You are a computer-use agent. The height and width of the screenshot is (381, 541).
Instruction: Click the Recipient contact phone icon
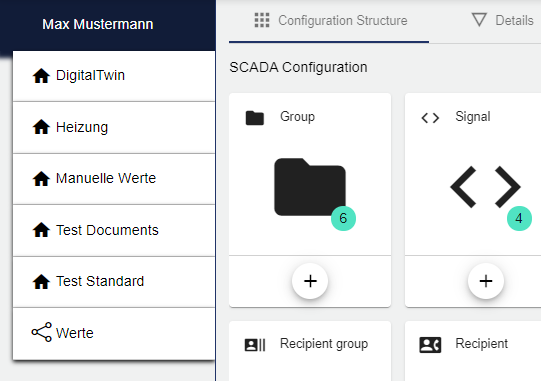click(x=430, y=345)
